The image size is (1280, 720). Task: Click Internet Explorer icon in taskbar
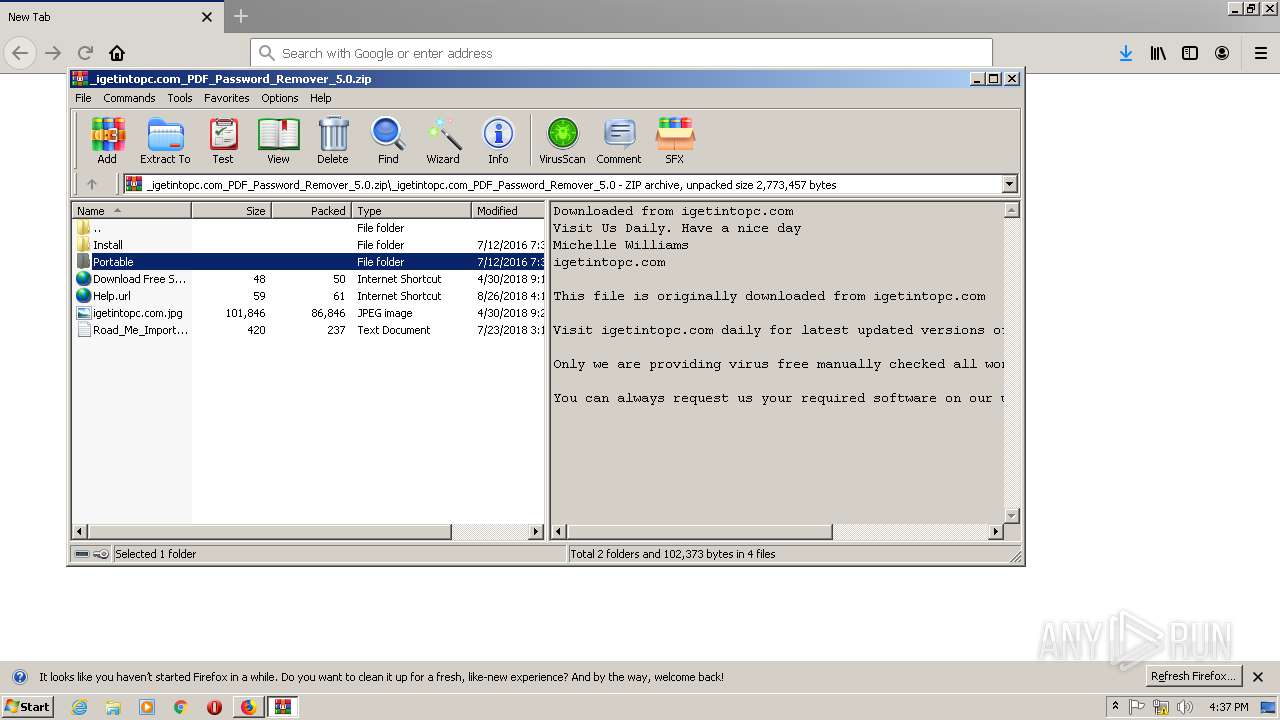click(x=79, y=707)
